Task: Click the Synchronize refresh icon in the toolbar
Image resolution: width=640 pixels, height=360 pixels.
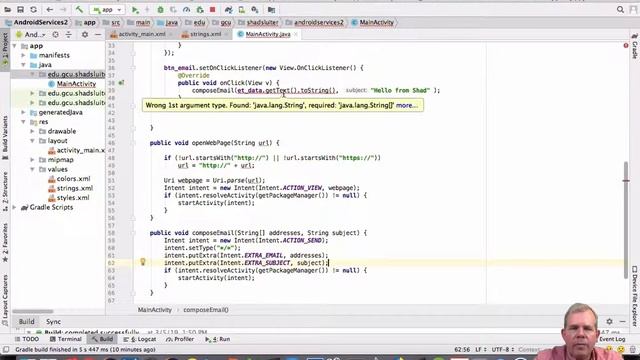Action: click(x=33, y=9)
